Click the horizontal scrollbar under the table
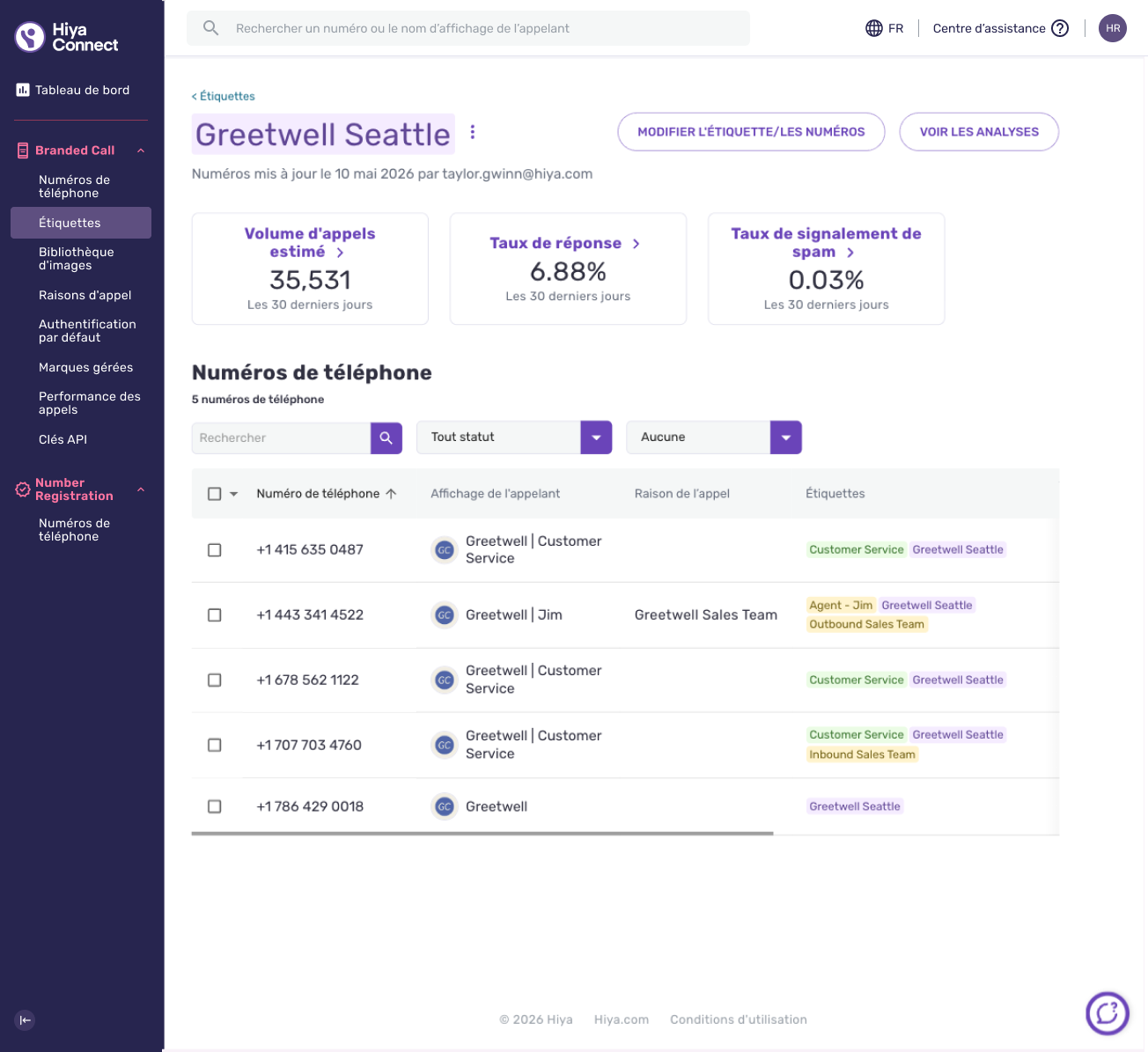 (482, 833)
